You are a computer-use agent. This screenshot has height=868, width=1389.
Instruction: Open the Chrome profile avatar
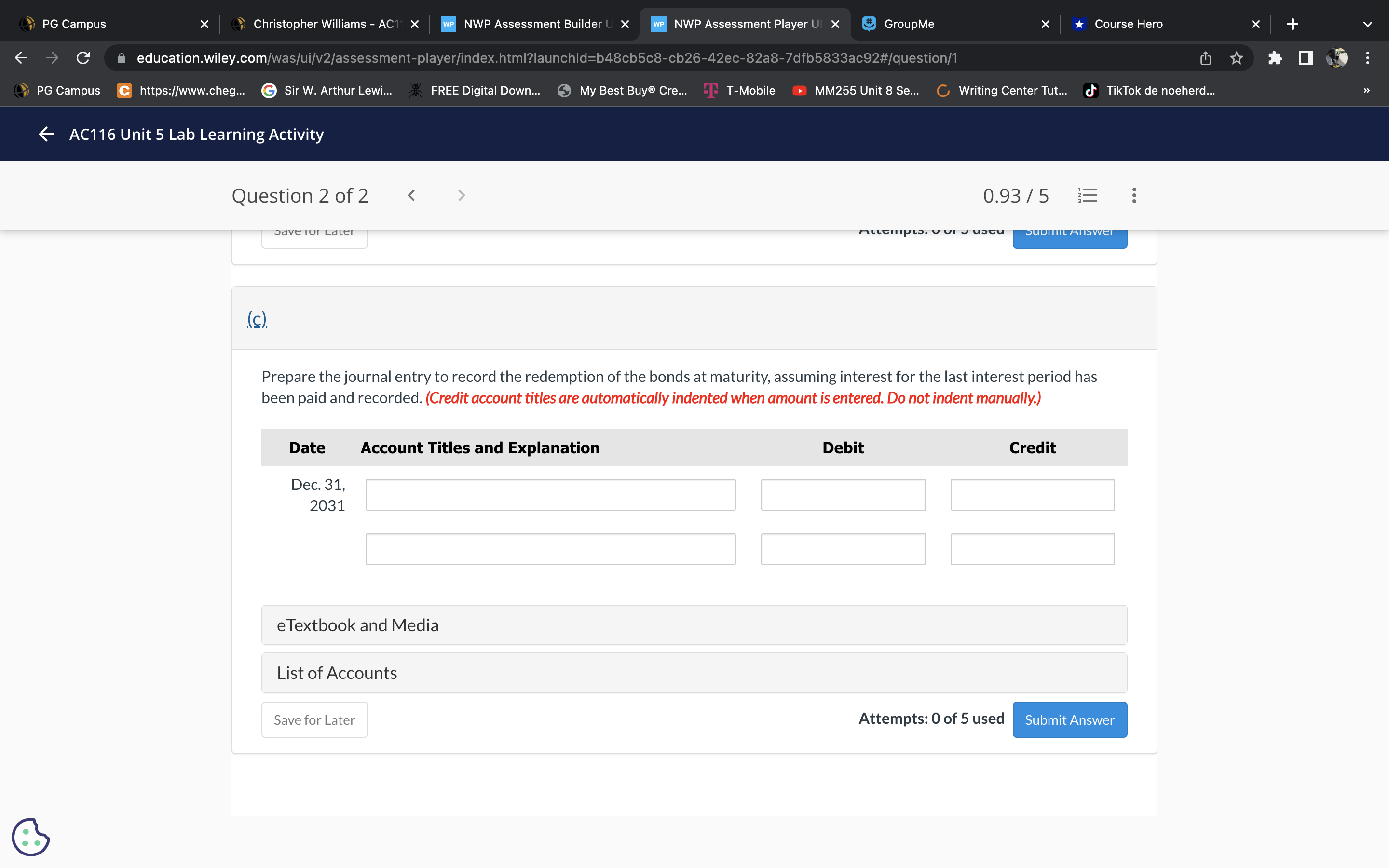pyautogui.click(x=1337, y=57)
